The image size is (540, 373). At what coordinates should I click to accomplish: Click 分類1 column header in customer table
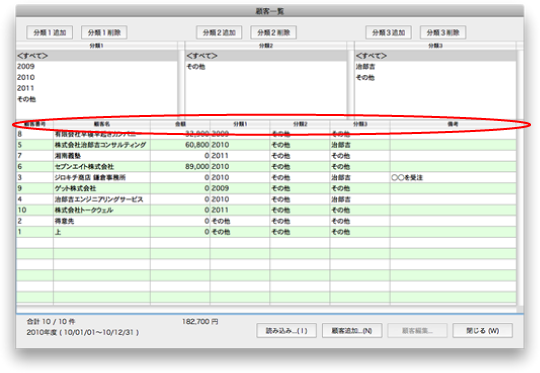[240, 124]
